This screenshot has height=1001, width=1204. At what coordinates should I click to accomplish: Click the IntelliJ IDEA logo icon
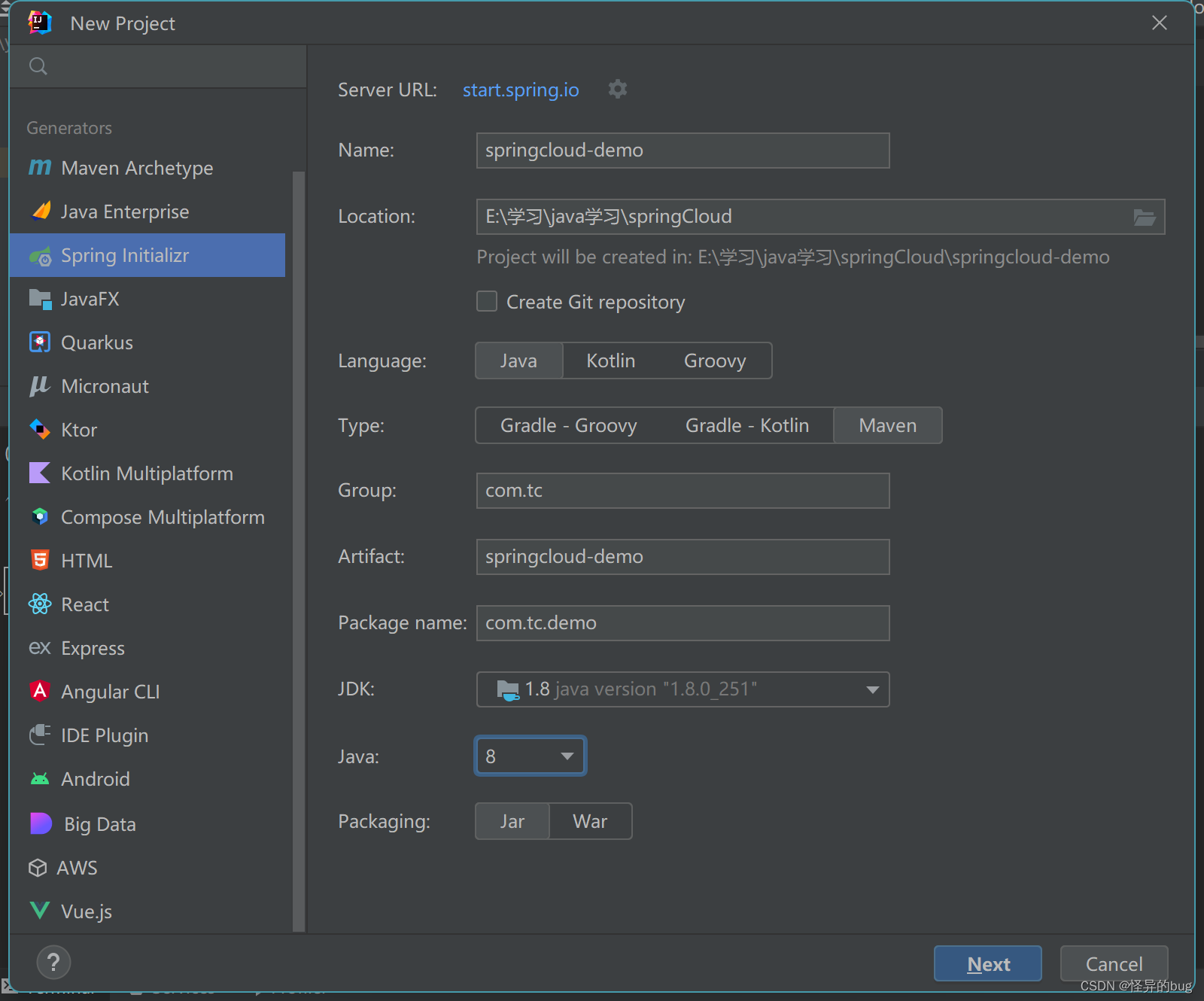(40, 23)
